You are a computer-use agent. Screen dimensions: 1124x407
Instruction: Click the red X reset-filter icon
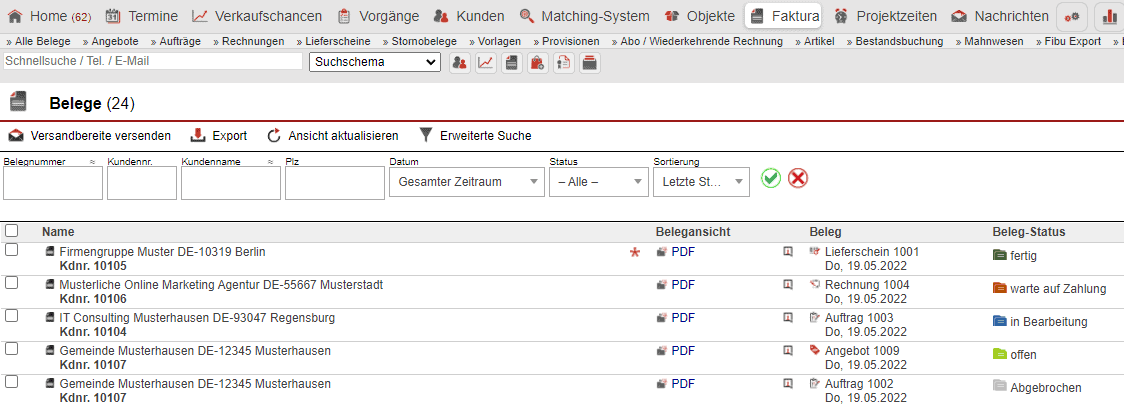[x=797, y=178]
